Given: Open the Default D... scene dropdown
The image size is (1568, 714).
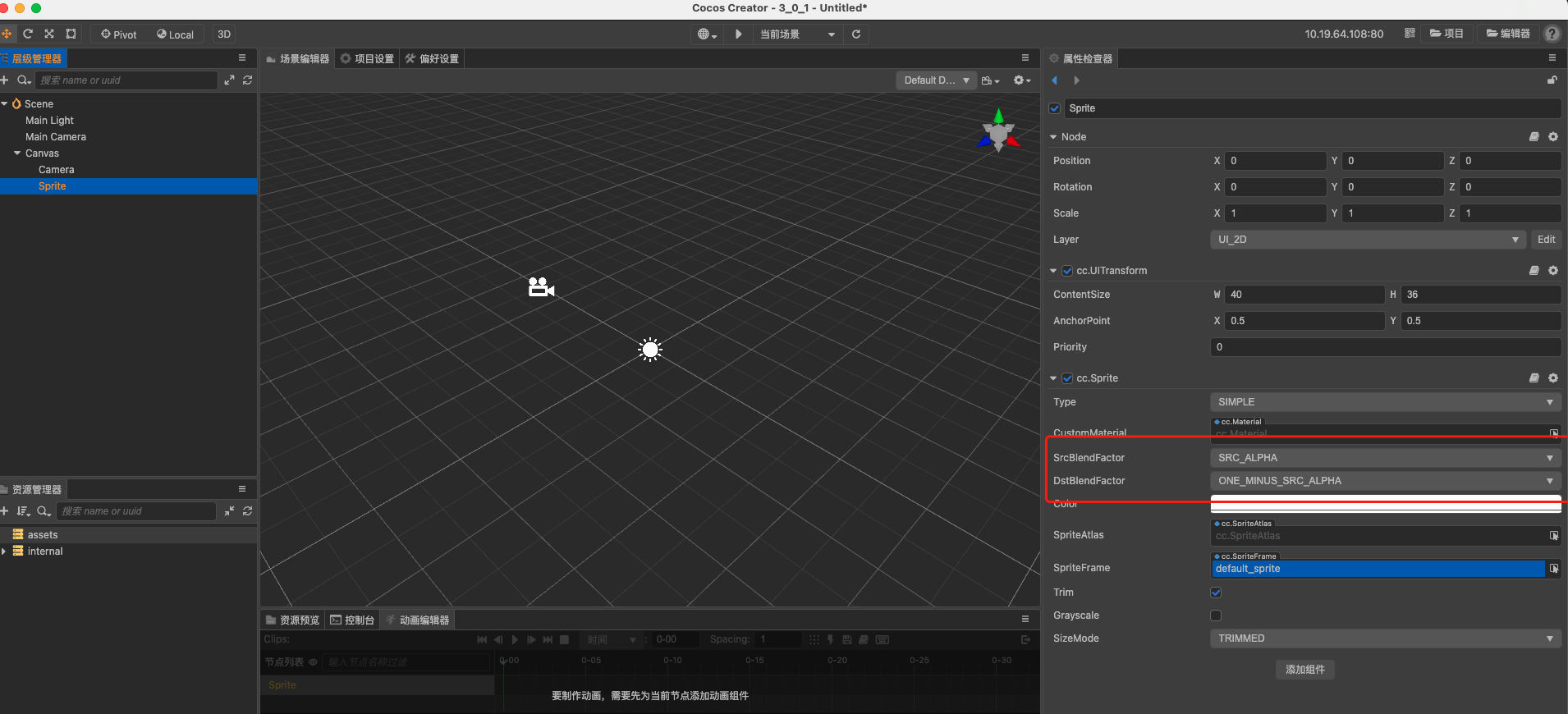Looking at the screenshot, I should click(x=936, y=80).
